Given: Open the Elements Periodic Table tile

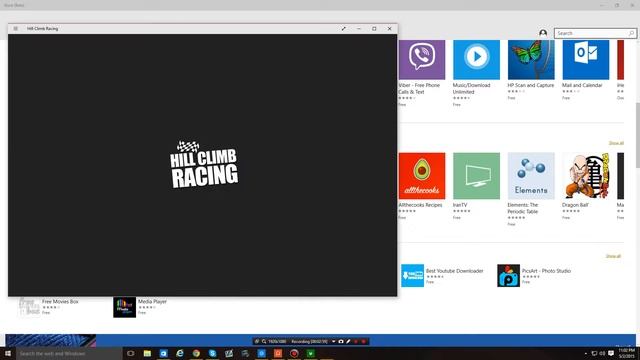Looking at the screenshot, I should tap(531, 176).
